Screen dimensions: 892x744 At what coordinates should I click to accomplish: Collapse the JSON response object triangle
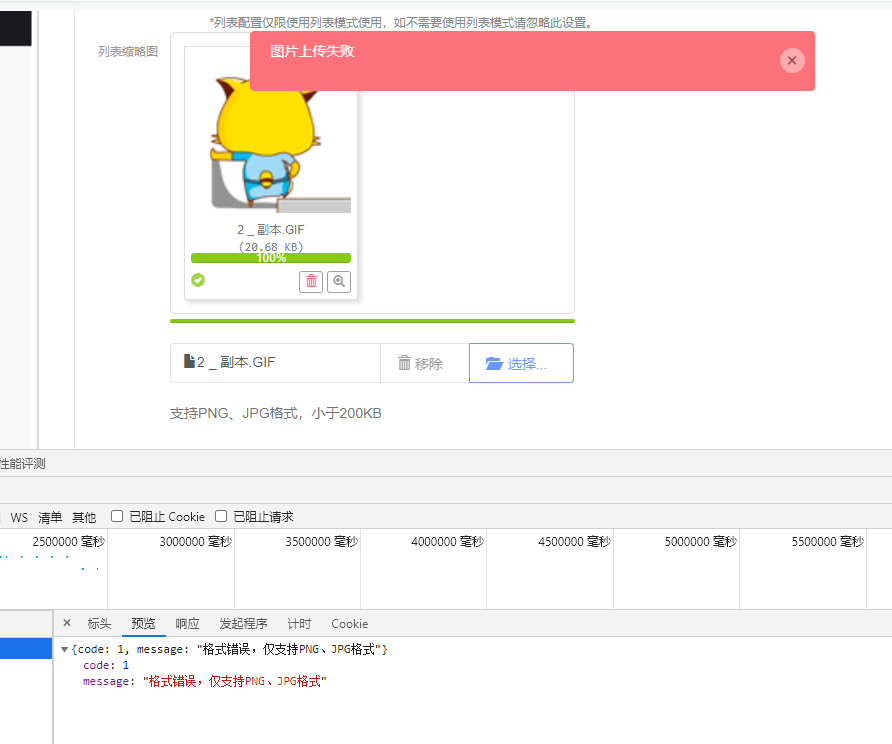pyautogui.click(x=64, y=650)
